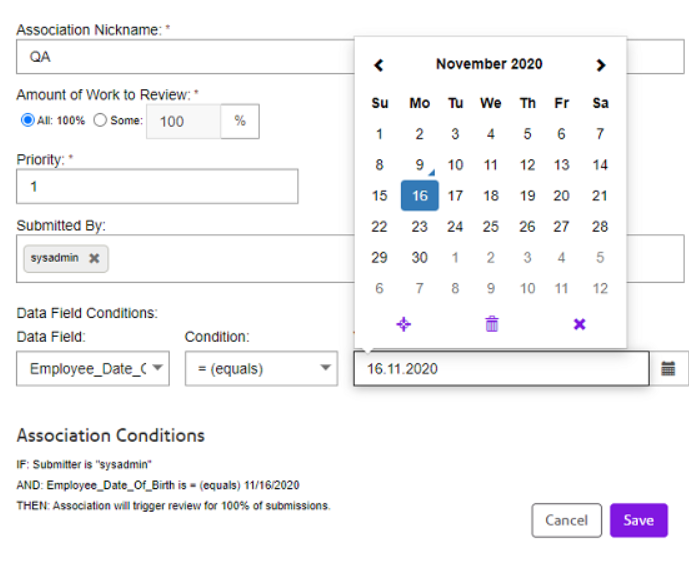Image resolution: width=689 pixels, height=566 pixels.
Task: Open the = (equals) Condition dropdown
Action: coord(261,368)
